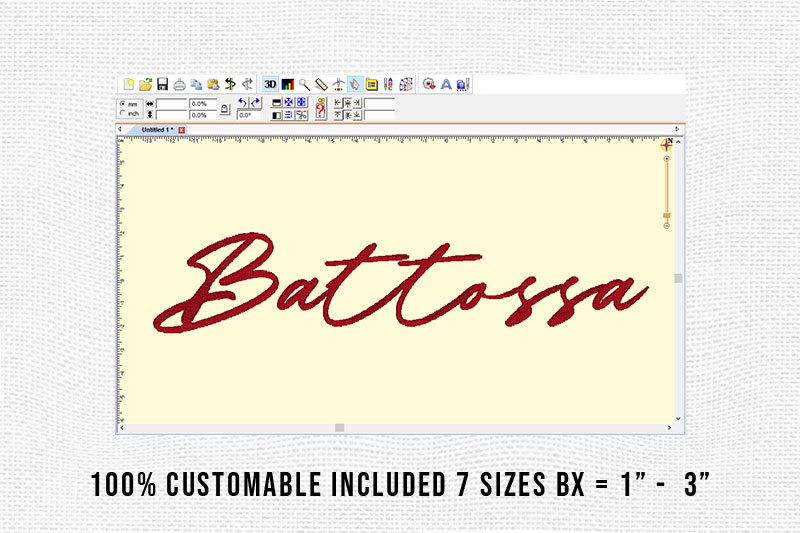Click the left tab scroll arrow
This screenshot has height=533, width=800.
tap(119, 130)
